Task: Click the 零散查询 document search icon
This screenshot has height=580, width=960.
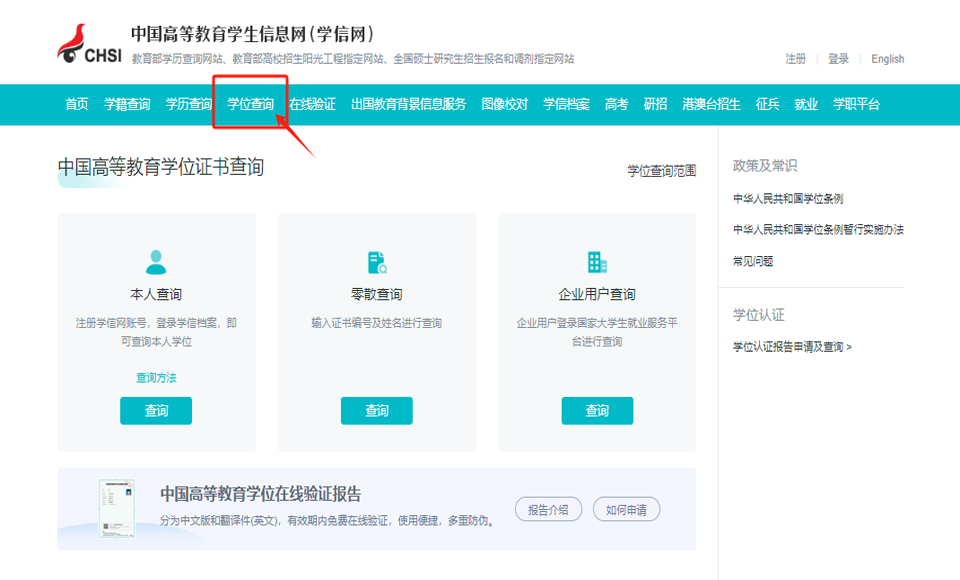Action: point(377,262)
